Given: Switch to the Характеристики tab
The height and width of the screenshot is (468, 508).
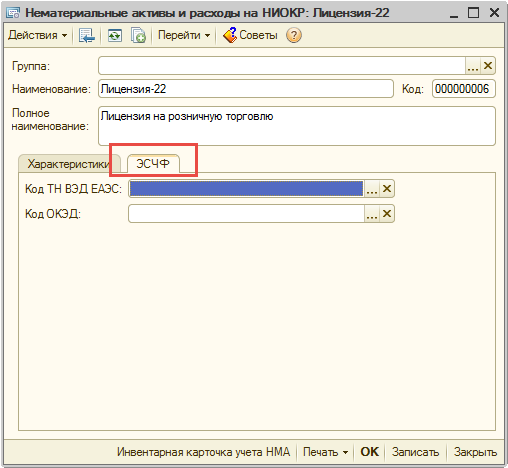Looking at the screenshot, I should click(68, 164).
